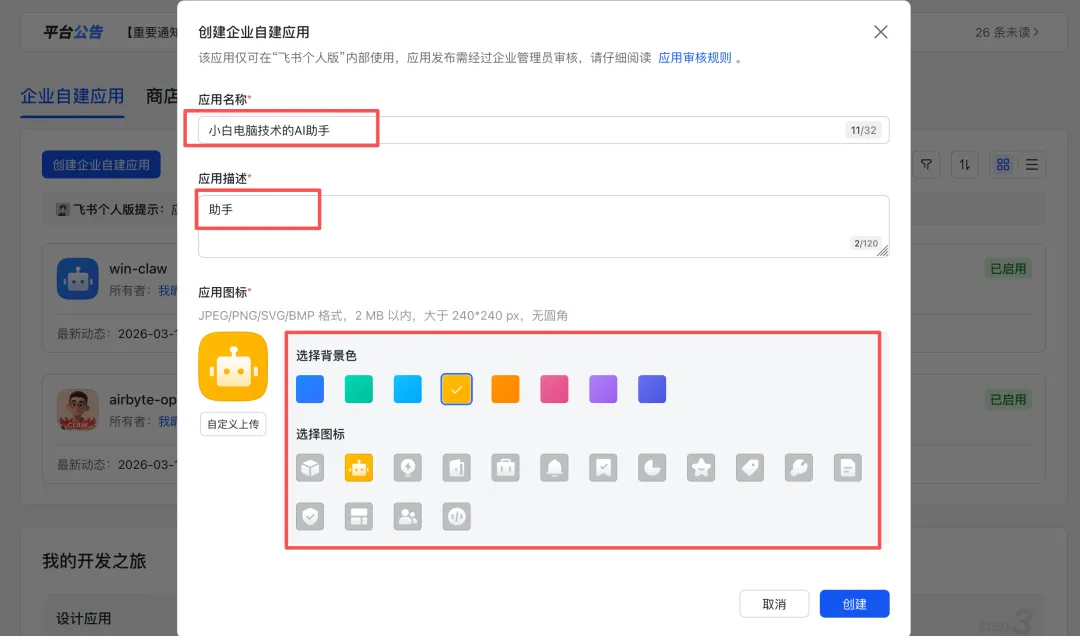
Task: Choose the lightbulb app icon
Action: point(408,467)
